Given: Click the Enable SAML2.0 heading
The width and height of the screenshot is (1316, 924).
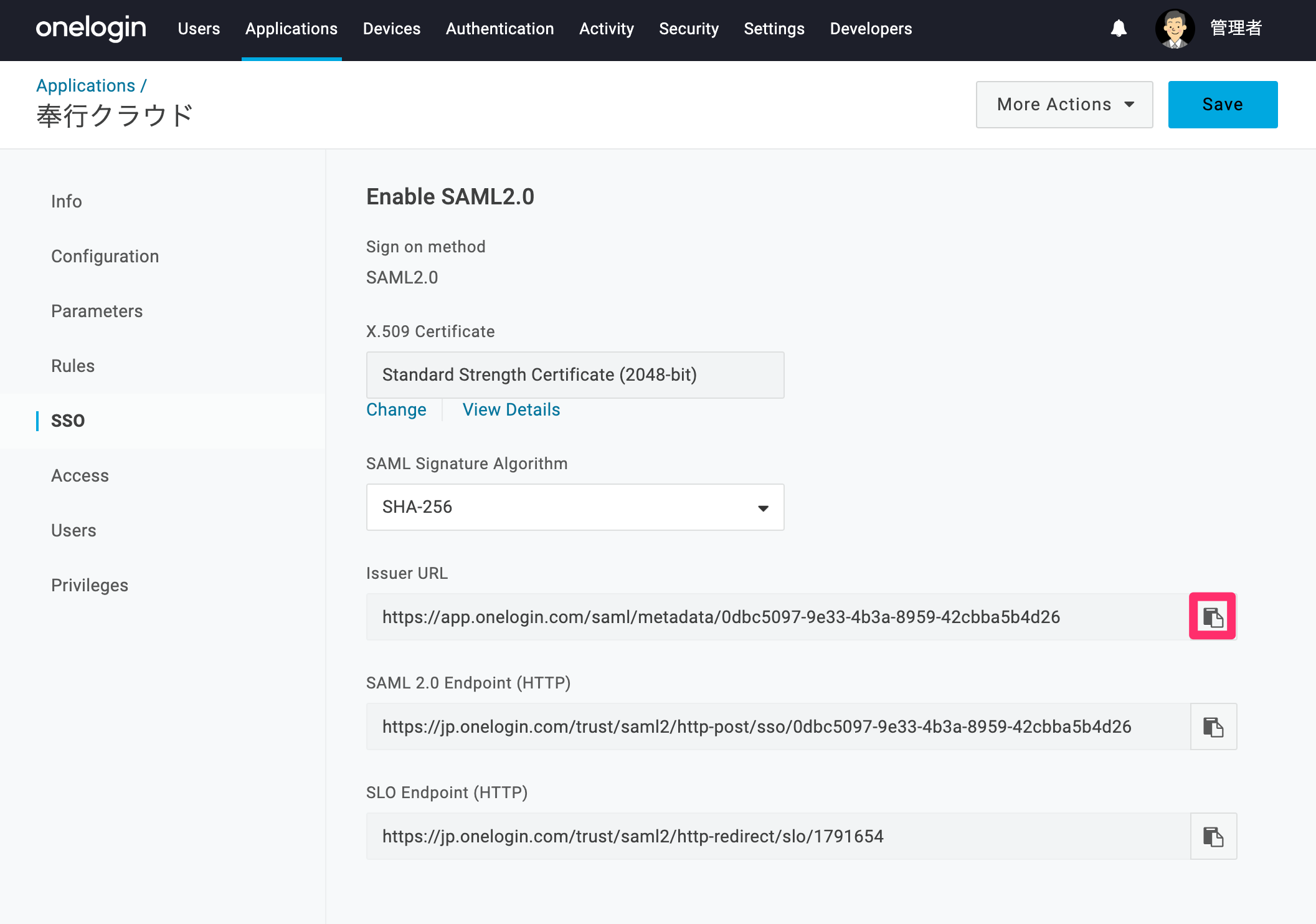Looking at the screenshot, I should [450, 197].
